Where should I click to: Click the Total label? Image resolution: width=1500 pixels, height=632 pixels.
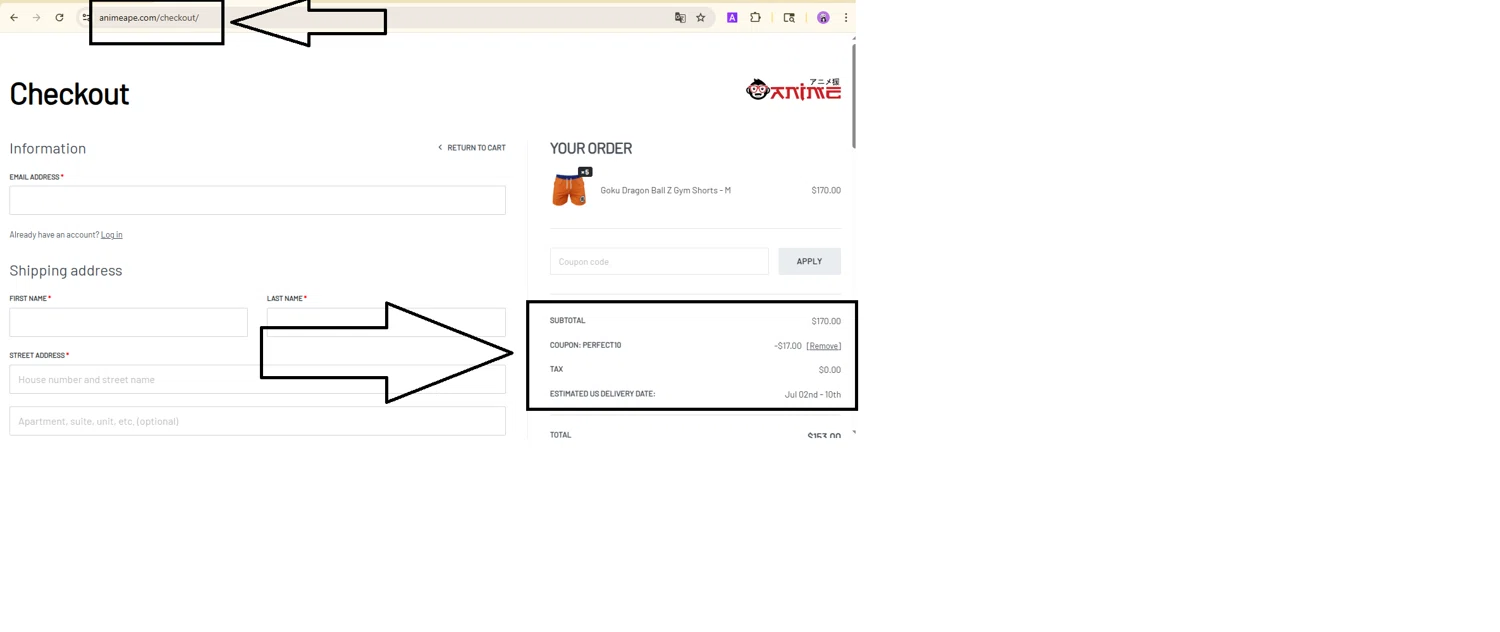coord(560,435)
